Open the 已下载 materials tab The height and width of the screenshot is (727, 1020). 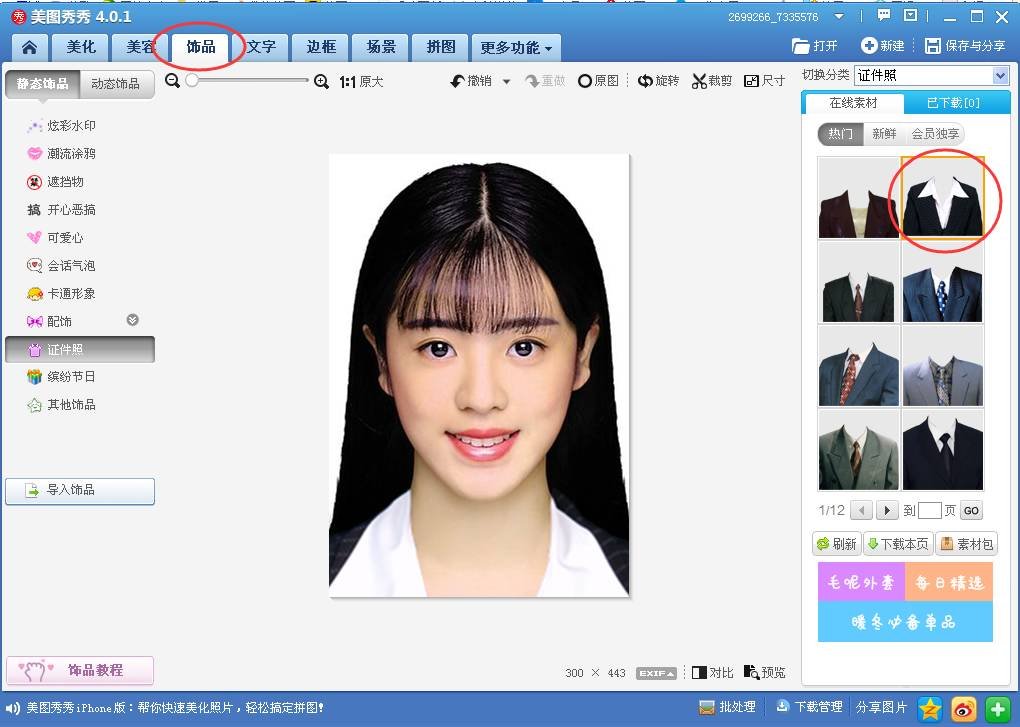(953, 103)
